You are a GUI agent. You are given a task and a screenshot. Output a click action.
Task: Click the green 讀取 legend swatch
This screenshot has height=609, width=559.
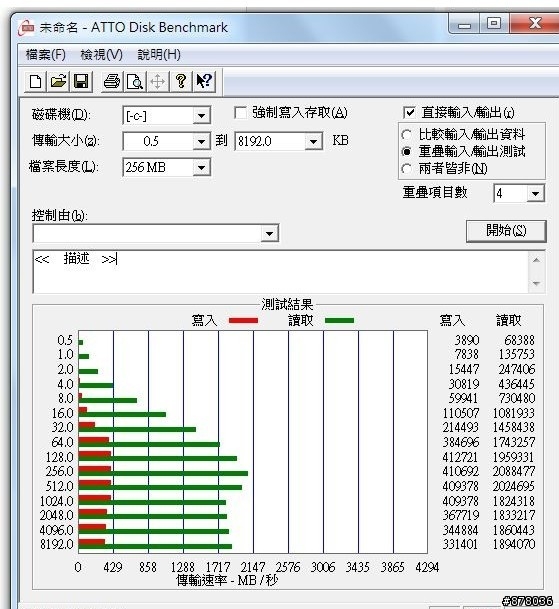point(340,320)
